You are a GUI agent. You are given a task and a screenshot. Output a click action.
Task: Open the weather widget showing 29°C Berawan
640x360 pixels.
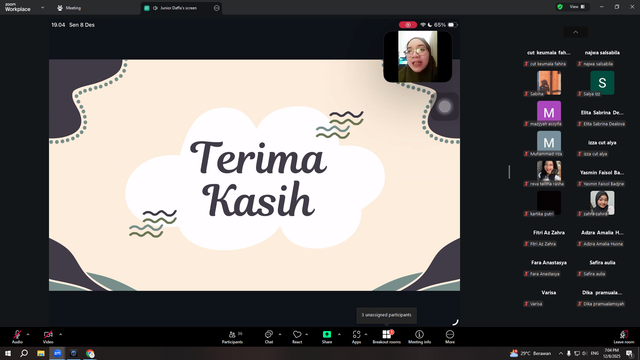coord(530,353)
